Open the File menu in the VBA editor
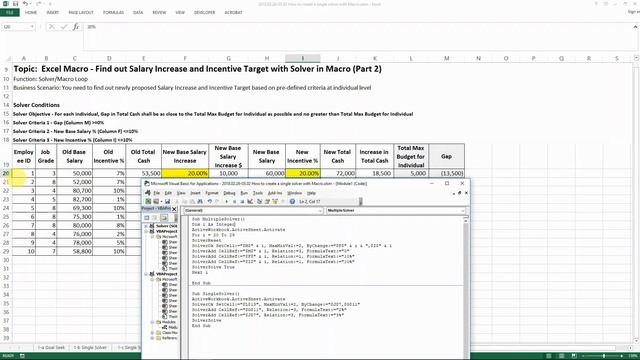This screenshot has height=360, width=640. click(x=156, y=193)
